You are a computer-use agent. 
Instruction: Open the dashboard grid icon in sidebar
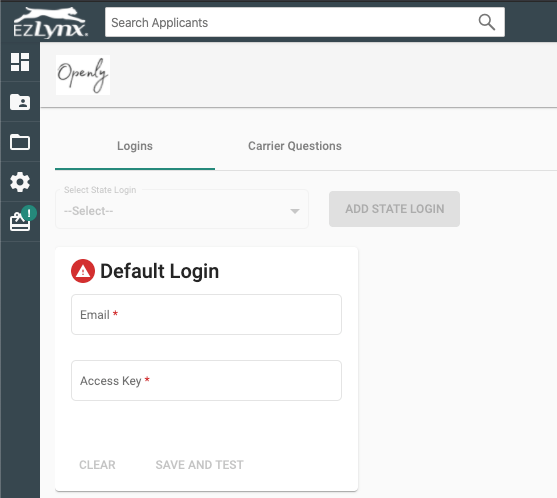pyautogui.click(x=20, y=62)
